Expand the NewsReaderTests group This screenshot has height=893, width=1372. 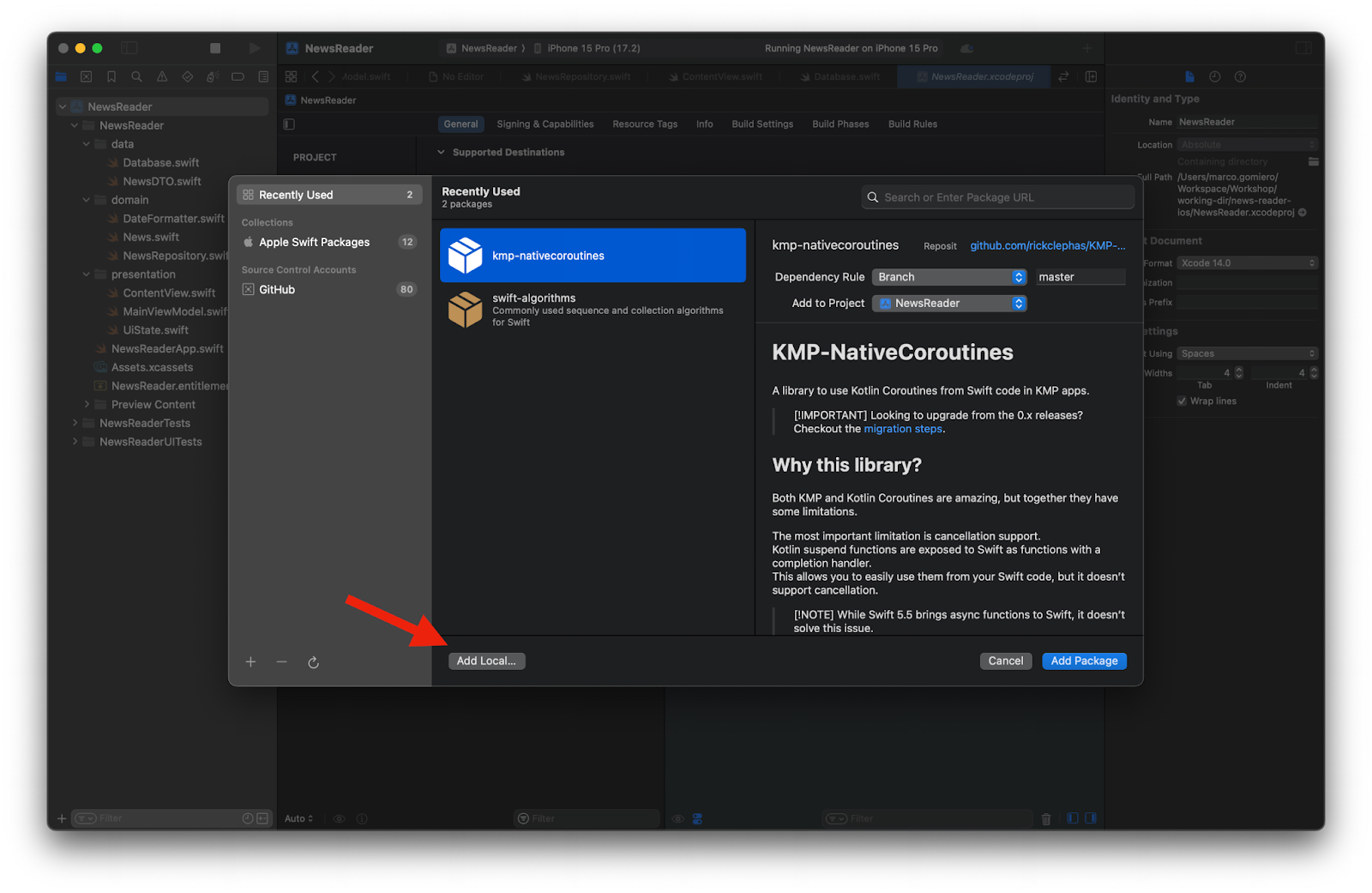[x=75, y=423]
